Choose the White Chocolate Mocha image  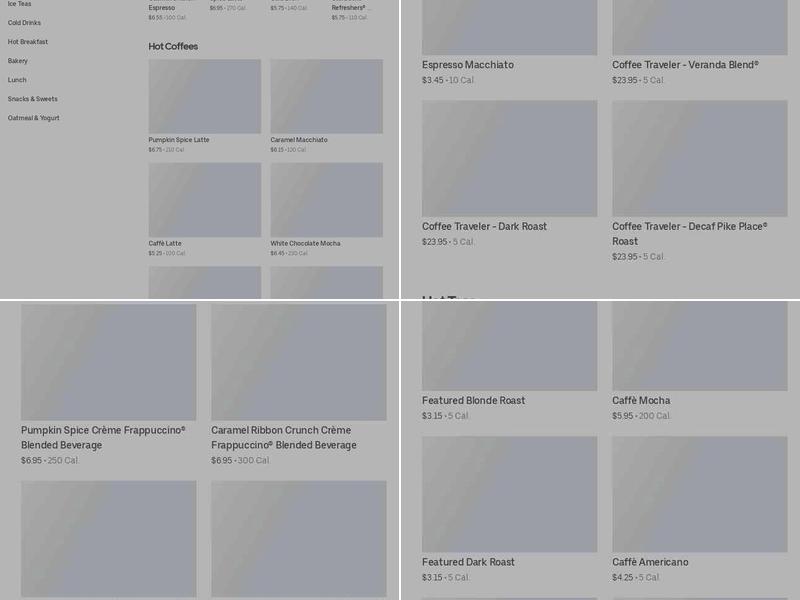[326, 200]
